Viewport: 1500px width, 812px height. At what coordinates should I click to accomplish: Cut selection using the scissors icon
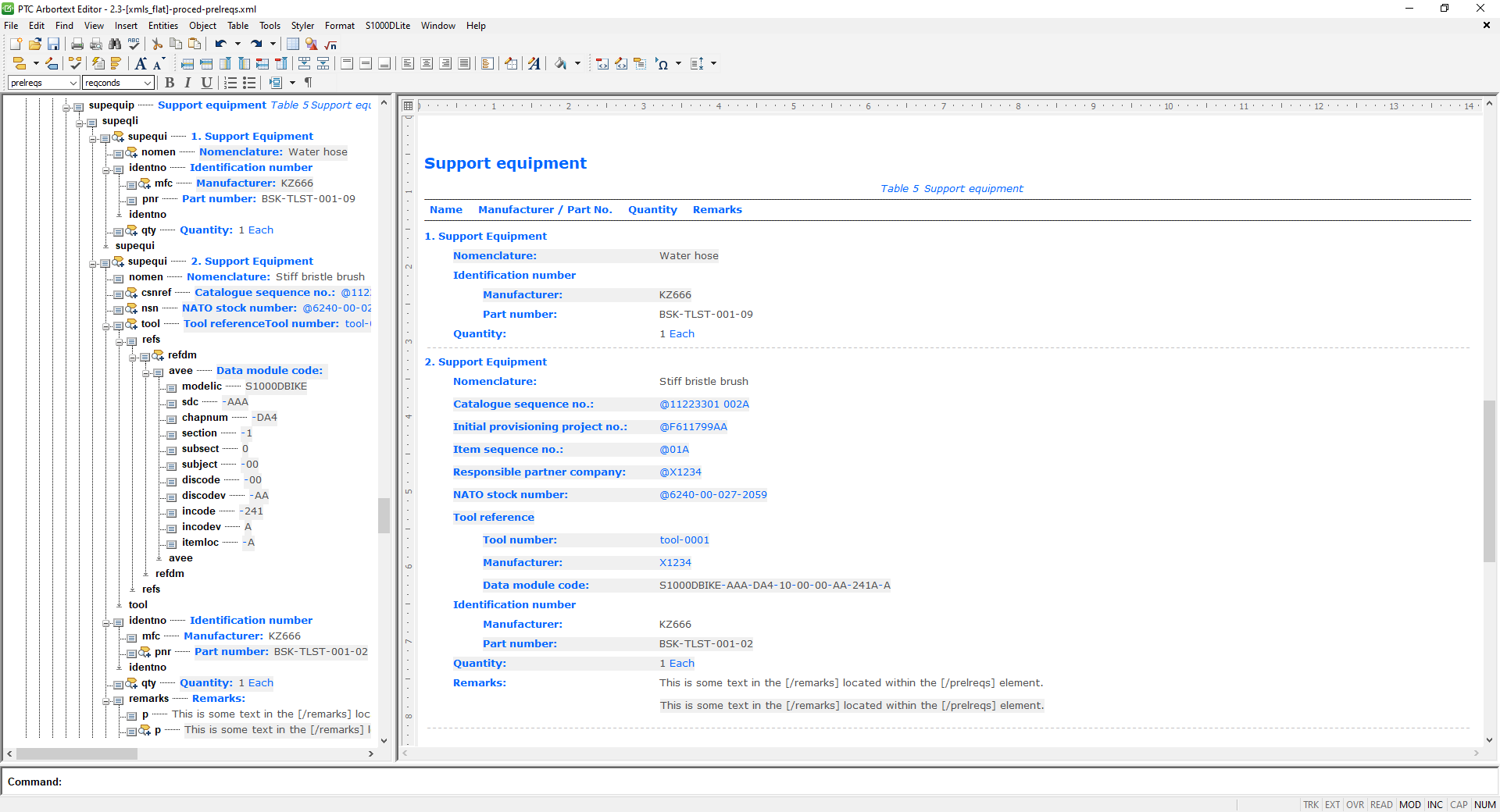click(x=156, y=45)
